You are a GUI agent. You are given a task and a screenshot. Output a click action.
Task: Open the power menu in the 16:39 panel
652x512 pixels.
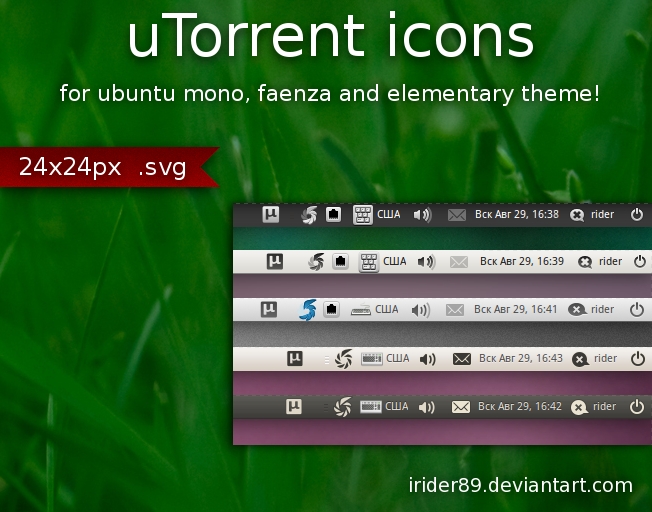pos(640,262)
